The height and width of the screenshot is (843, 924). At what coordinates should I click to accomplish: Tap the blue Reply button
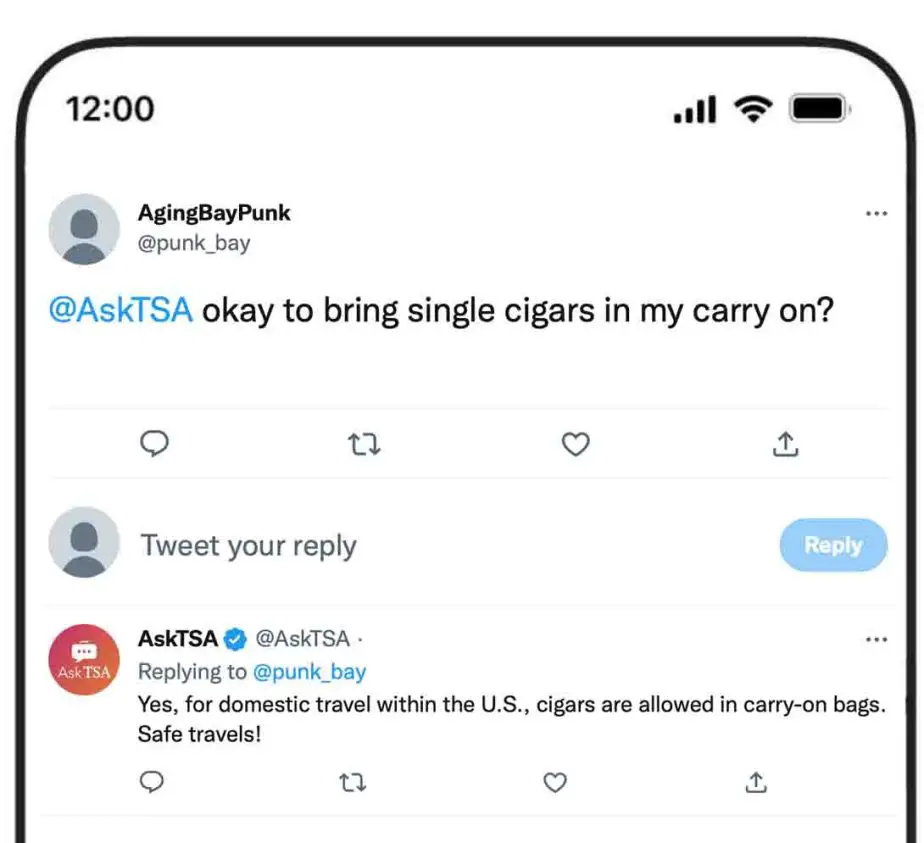pyautogui.click(x=833, y=545)
